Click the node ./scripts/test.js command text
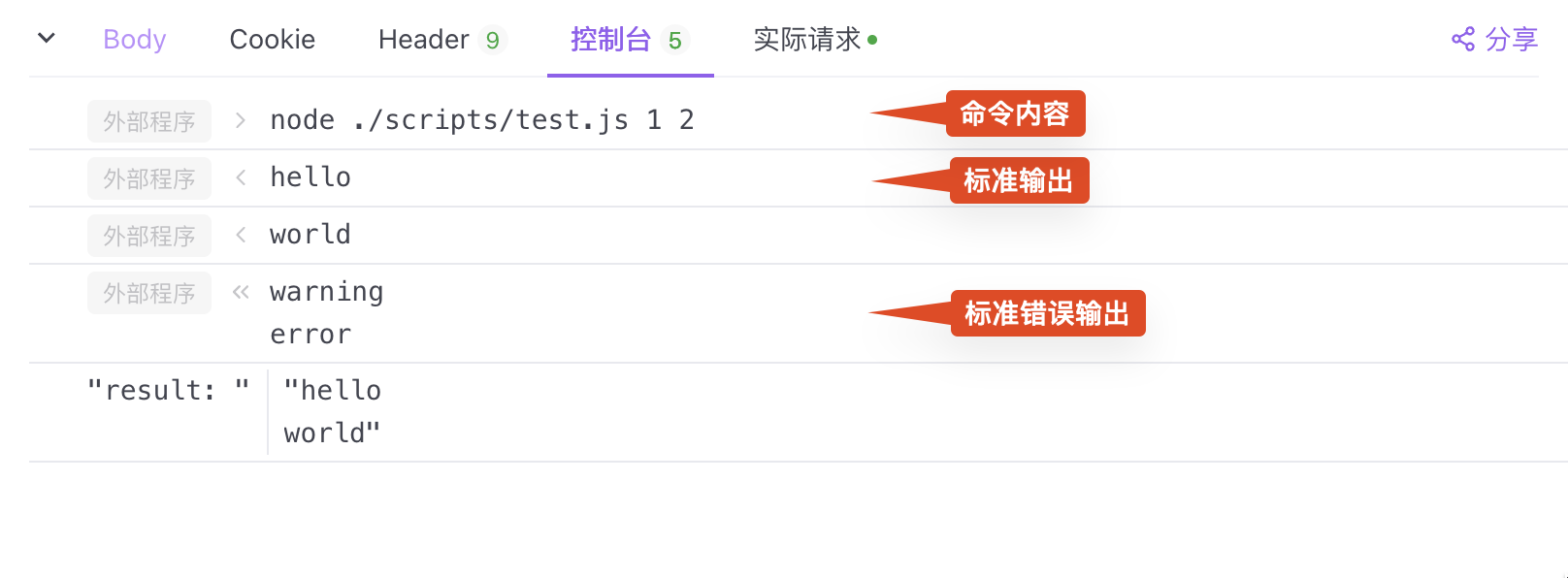This screenshot has width=1568, height=578. tap(481, 120)
